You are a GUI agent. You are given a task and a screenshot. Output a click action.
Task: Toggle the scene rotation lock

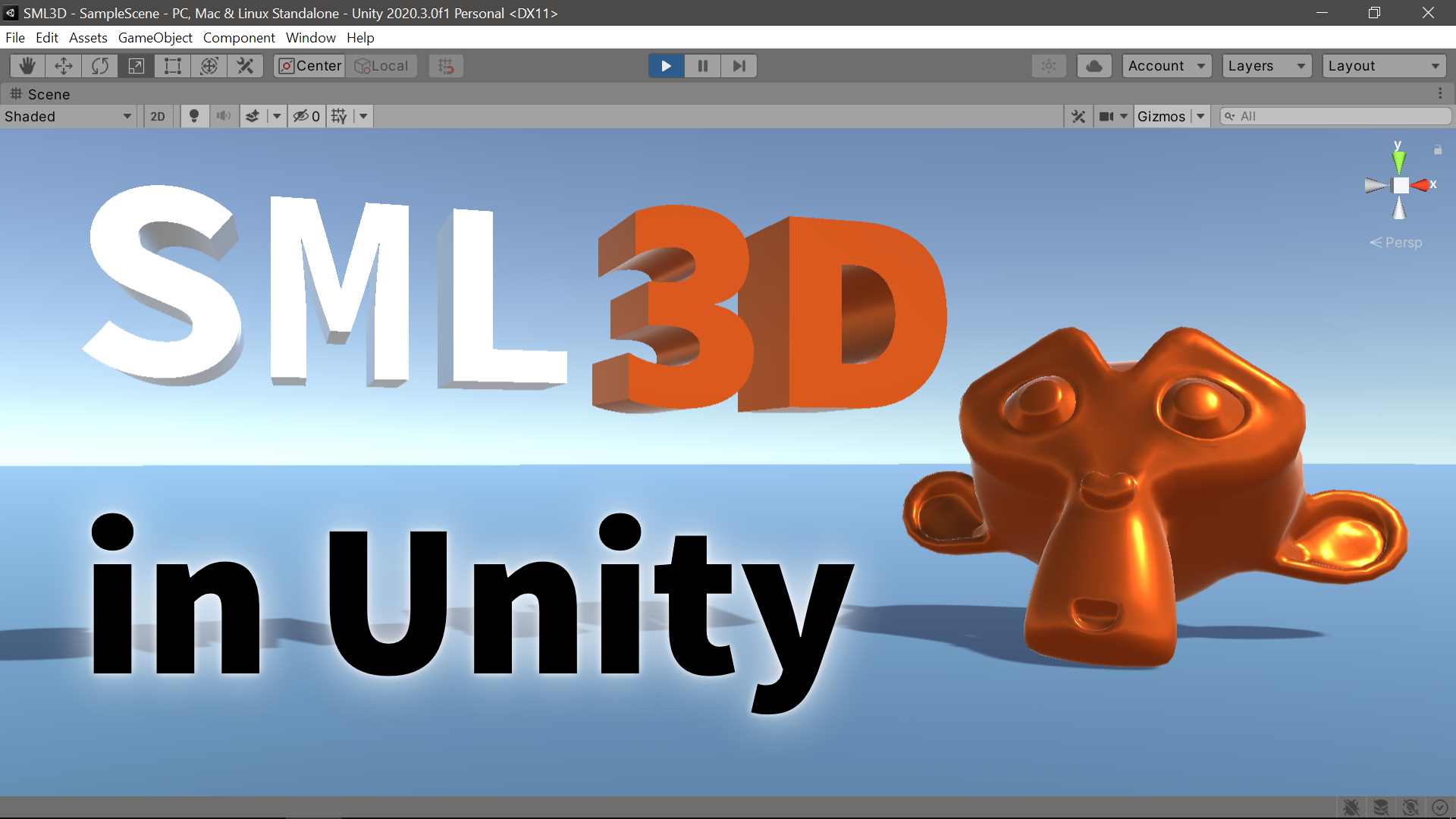tap(1438, 150)
